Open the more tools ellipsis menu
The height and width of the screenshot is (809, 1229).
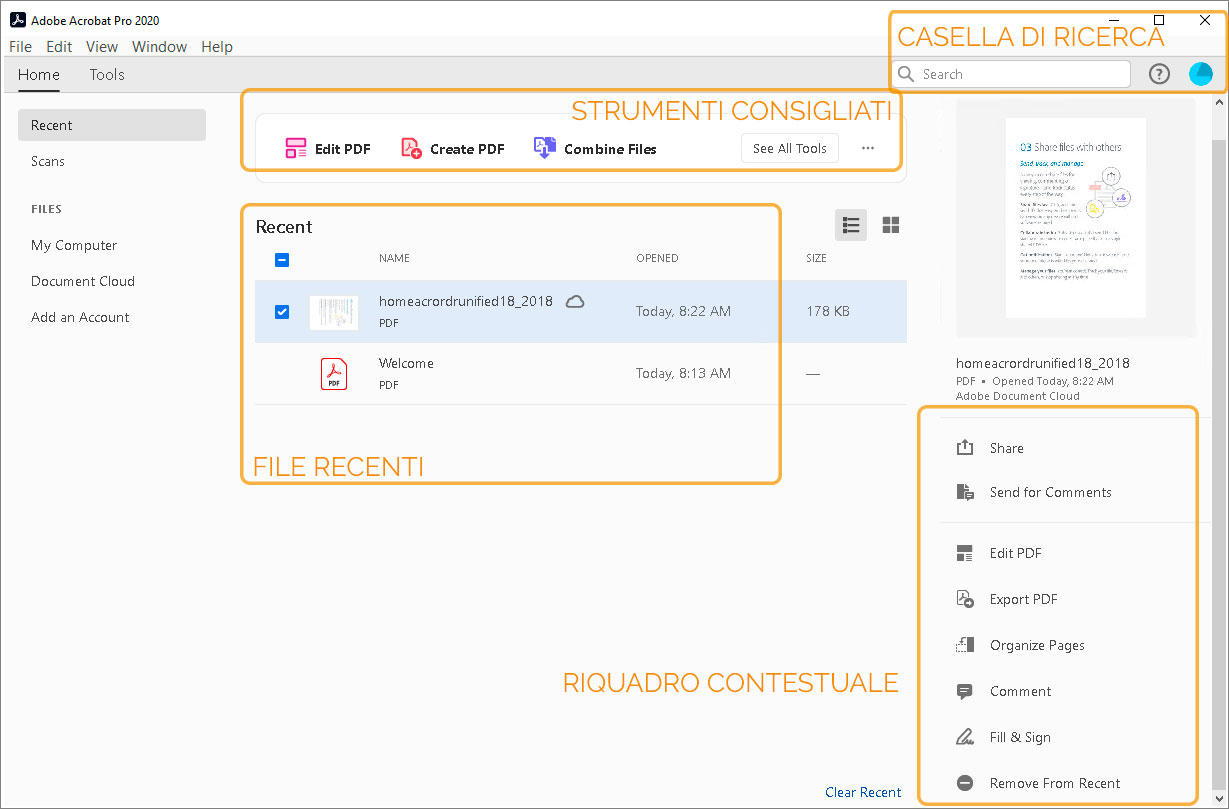click(868, 148)
